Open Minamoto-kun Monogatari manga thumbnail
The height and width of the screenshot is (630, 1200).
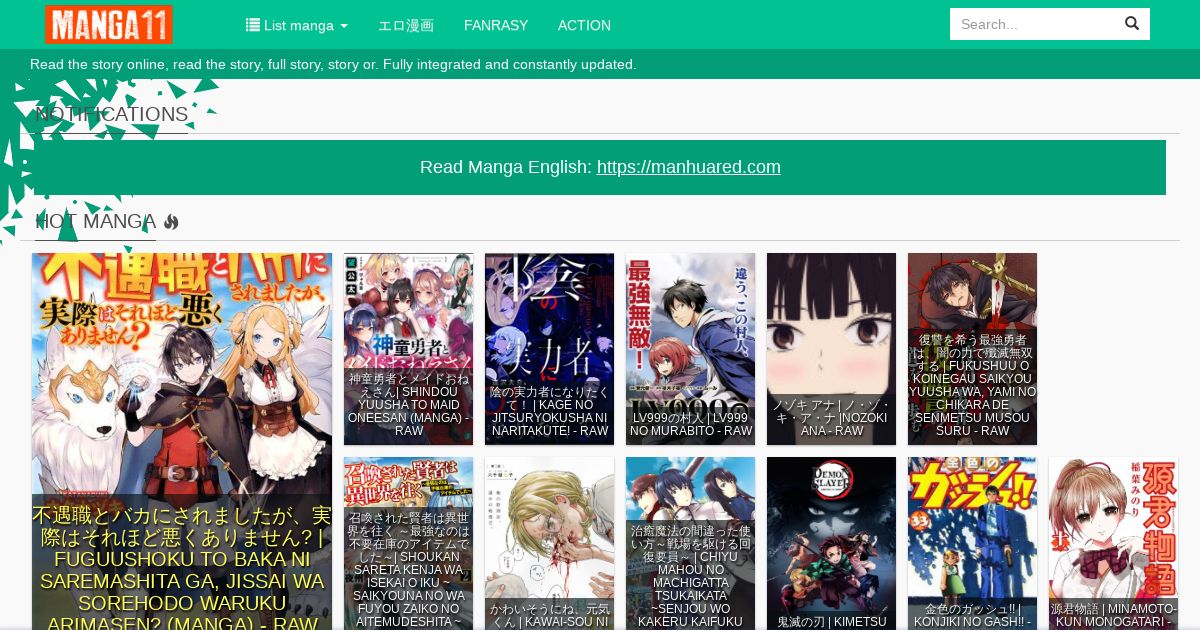click(x=1113, y=543)
